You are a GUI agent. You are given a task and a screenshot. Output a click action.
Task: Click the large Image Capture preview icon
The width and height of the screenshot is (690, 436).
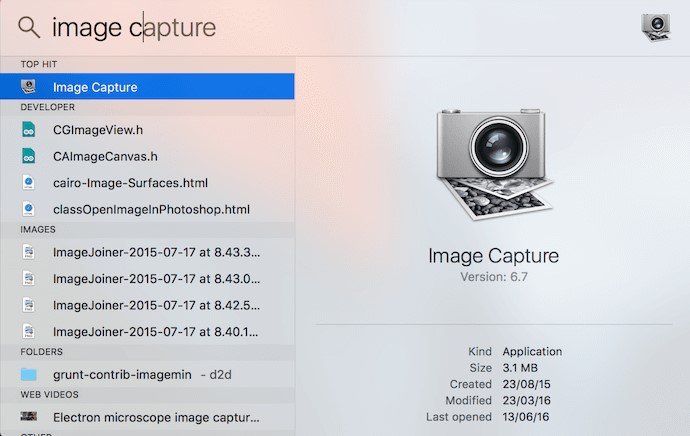[x=495, y=164]
